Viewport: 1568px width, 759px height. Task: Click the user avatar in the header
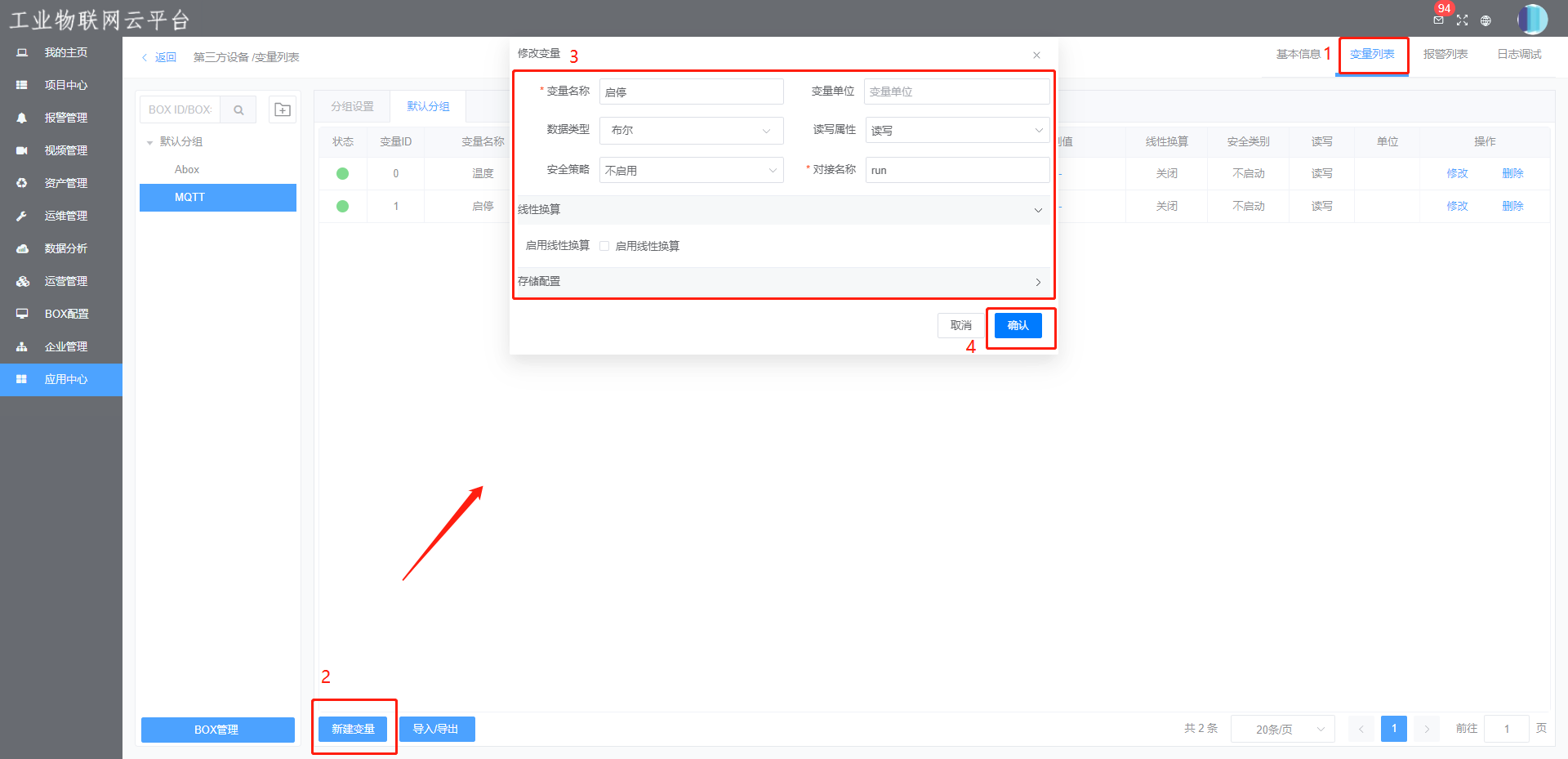(1532, 19)
